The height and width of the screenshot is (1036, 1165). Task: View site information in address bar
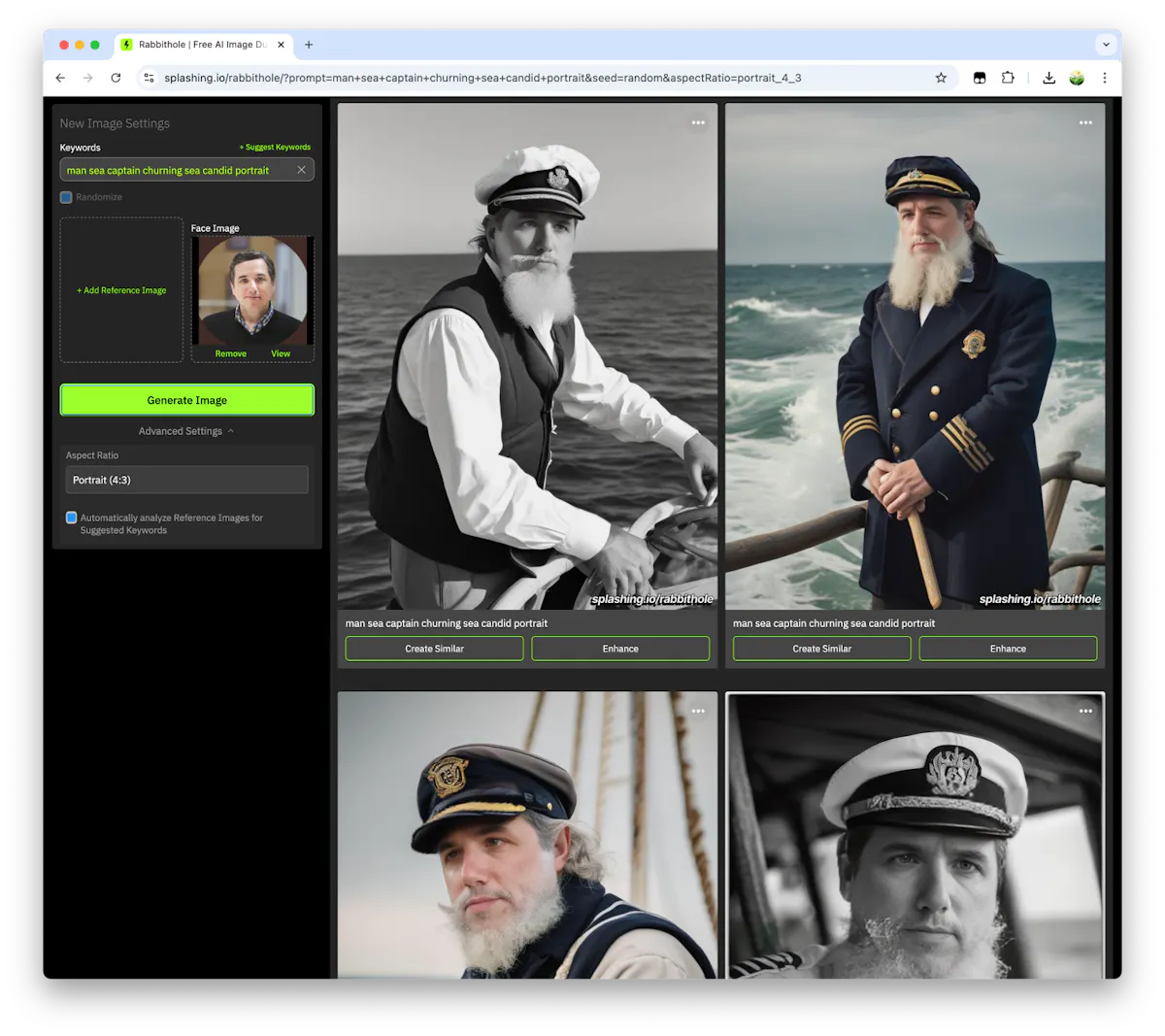pos(149,78)
